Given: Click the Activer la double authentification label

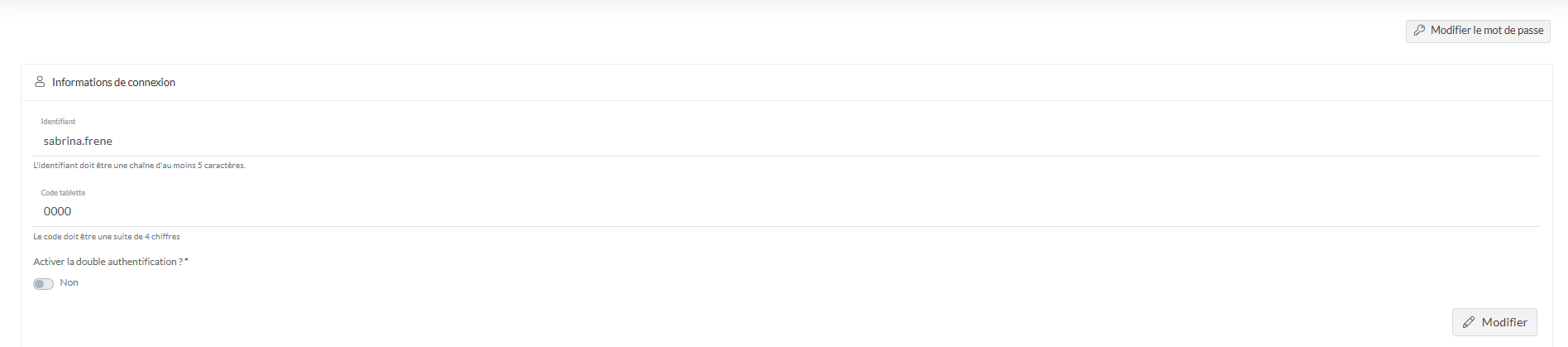Looking at the screenshot, I should point(108,262).
